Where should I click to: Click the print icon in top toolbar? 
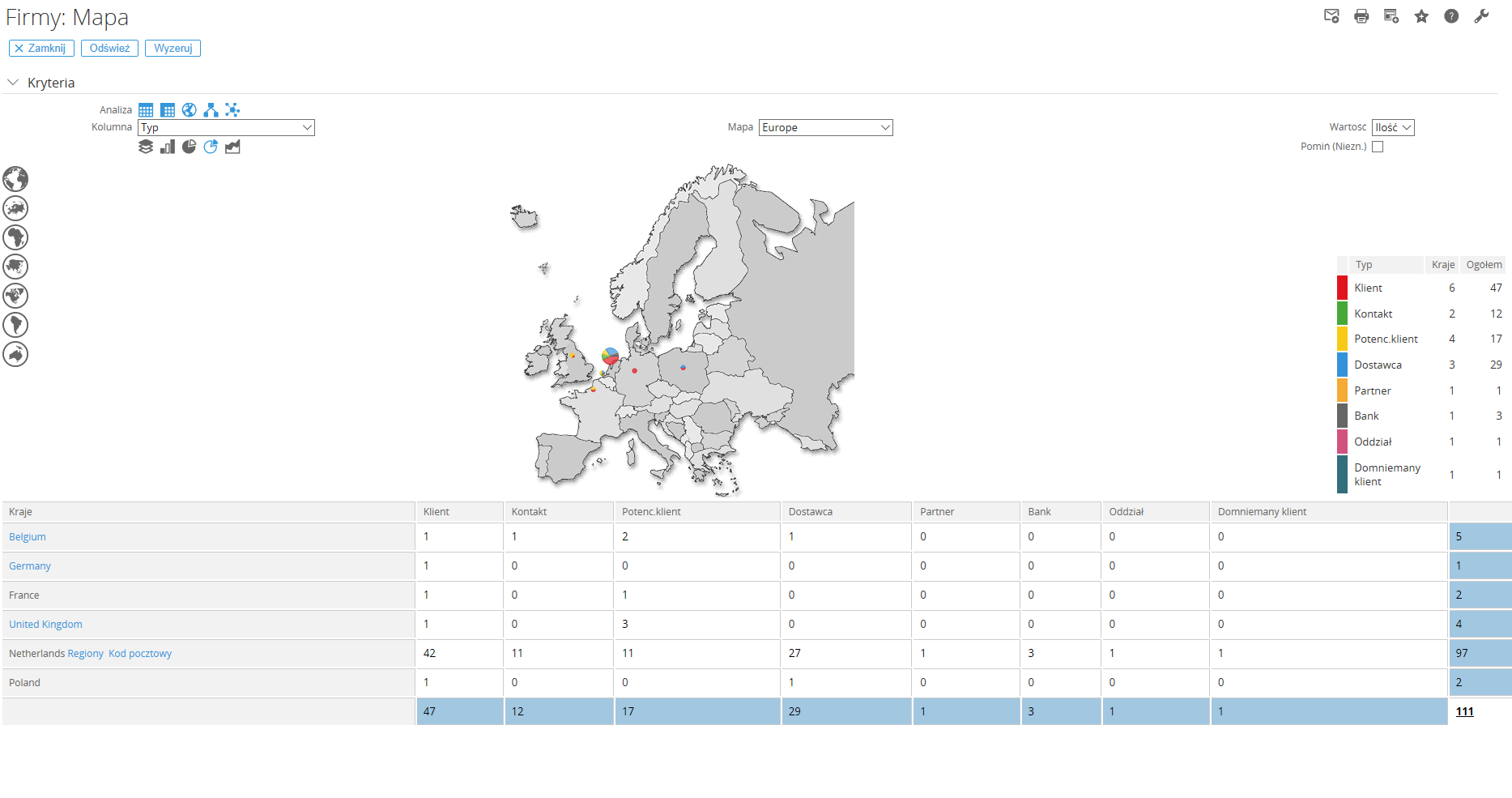pos(1361,16)
